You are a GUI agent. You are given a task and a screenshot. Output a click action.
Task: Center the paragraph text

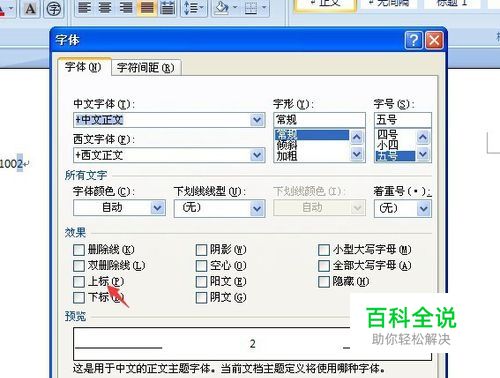[105, 8]
